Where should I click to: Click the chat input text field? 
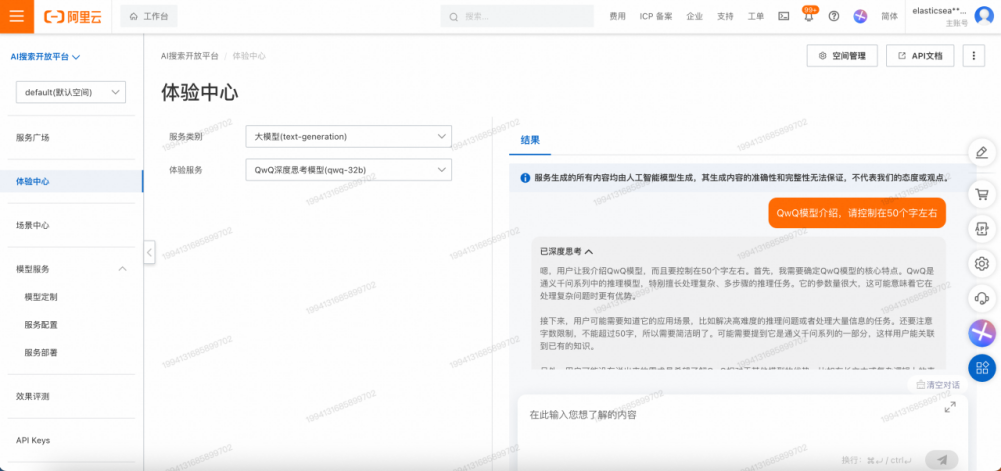720,414
